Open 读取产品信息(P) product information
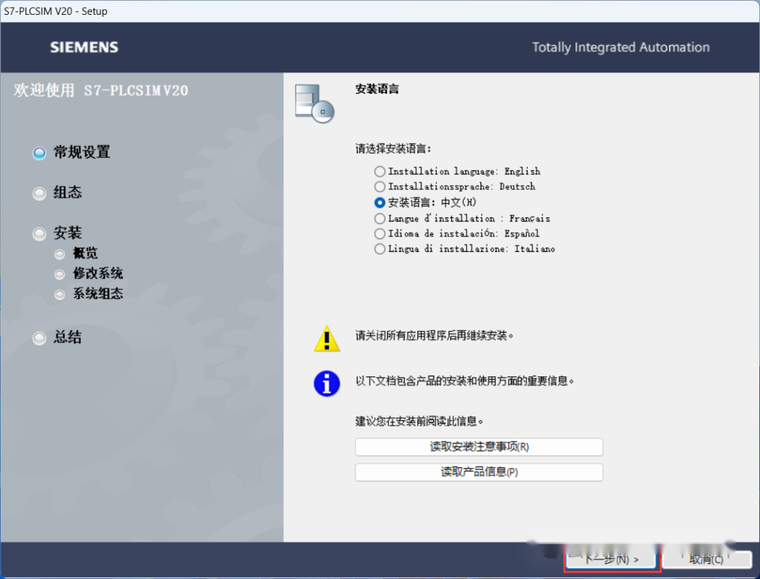 click(x=479, y=472)
